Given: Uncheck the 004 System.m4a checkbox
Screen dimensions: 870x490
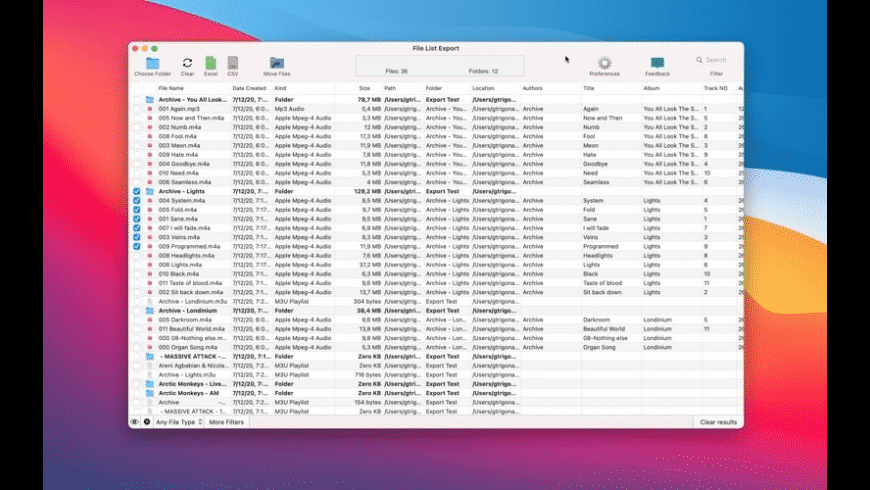Looking at the screenshot, I should pyautogui.click(x=136, y=200).
